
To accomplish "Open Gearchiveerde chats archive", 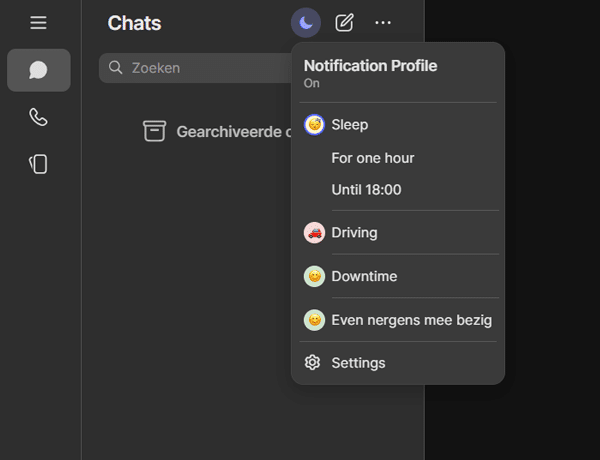I will click(x=230, y=131).
